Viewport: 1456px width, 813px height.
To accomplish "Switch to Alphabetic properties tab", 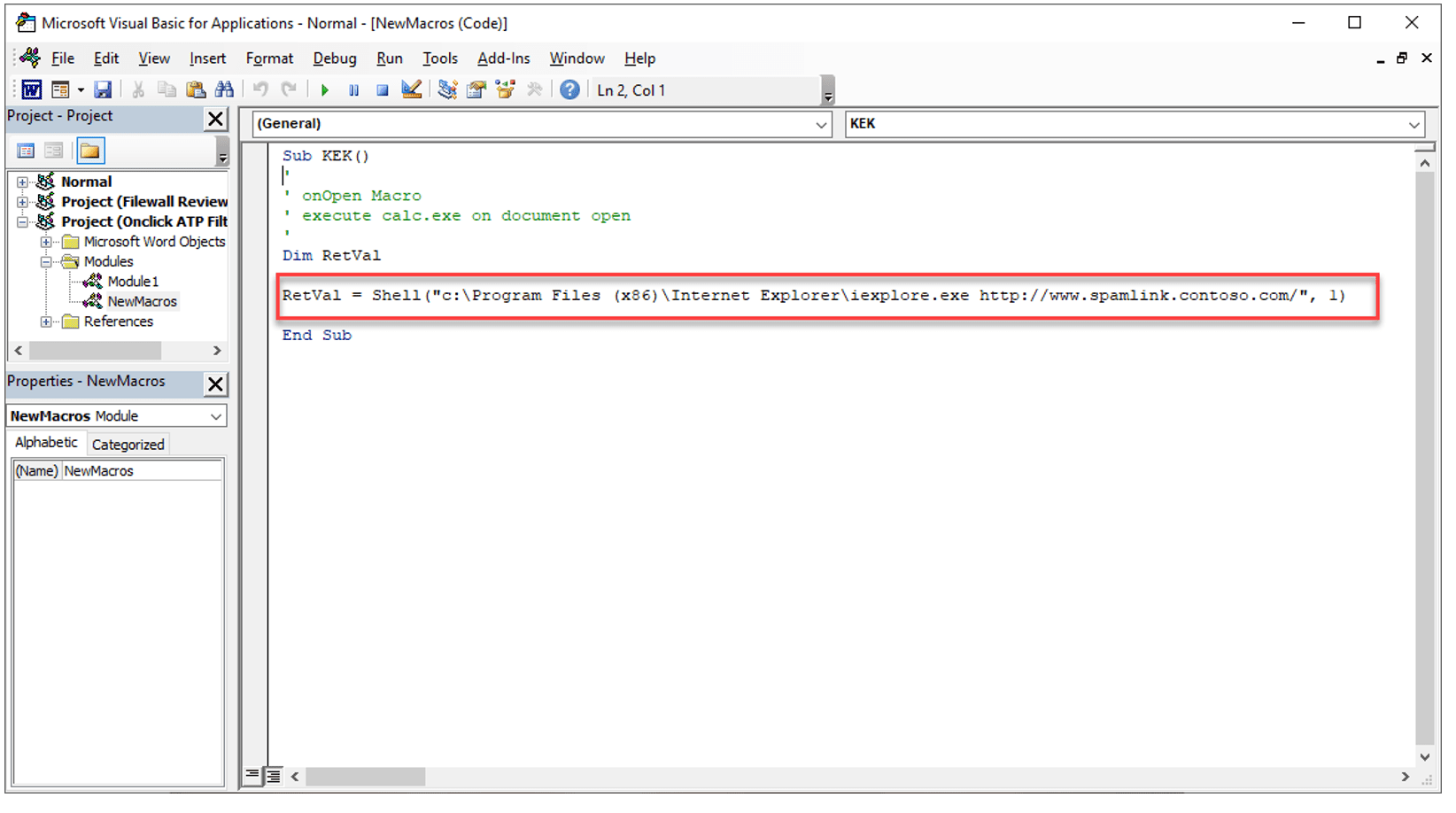I will (46, 443).
